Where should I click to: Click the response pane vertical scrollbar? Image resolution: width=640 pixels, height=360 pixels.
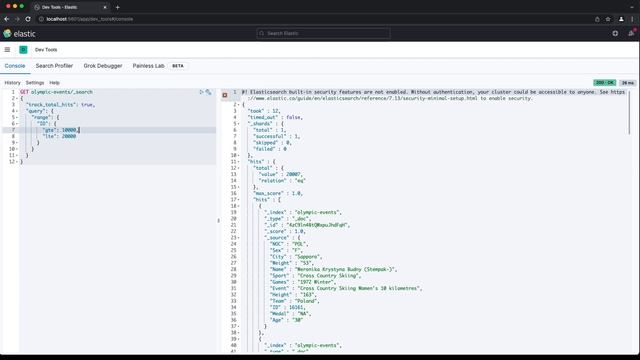pos(629,113)
